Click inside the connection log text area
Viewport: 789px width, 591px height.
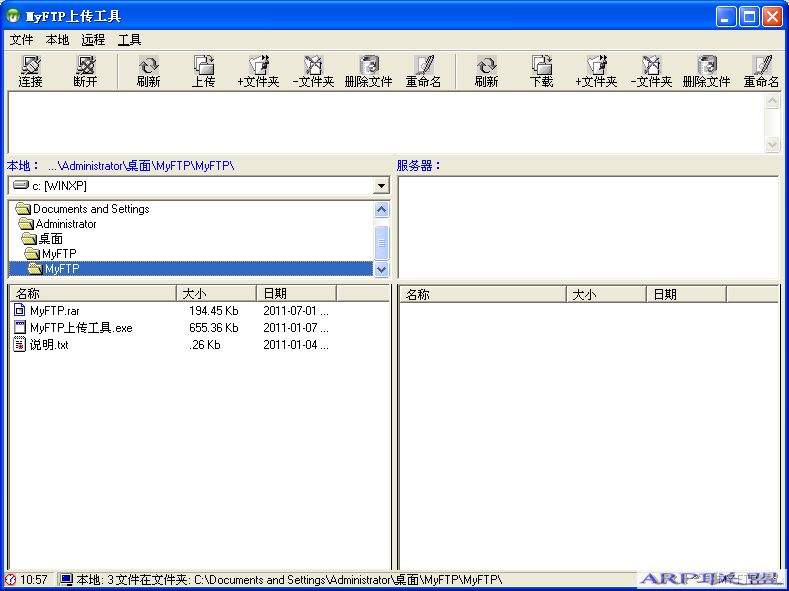[x=386, y=123]
